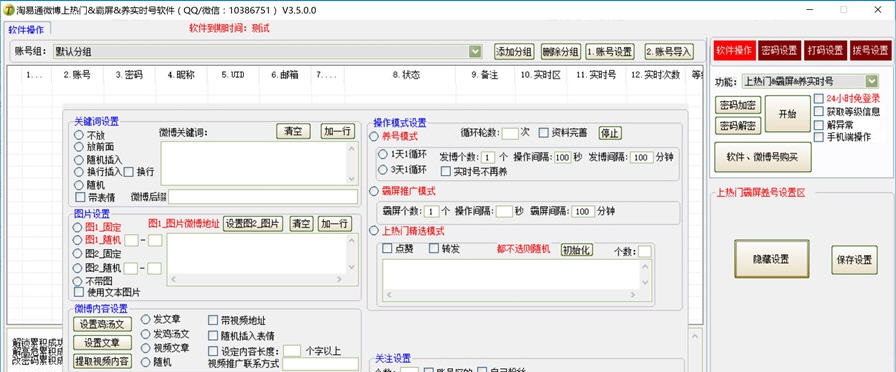Click the 提取视频内容 button
Screen dimensions: 896x372
[102, 361]
